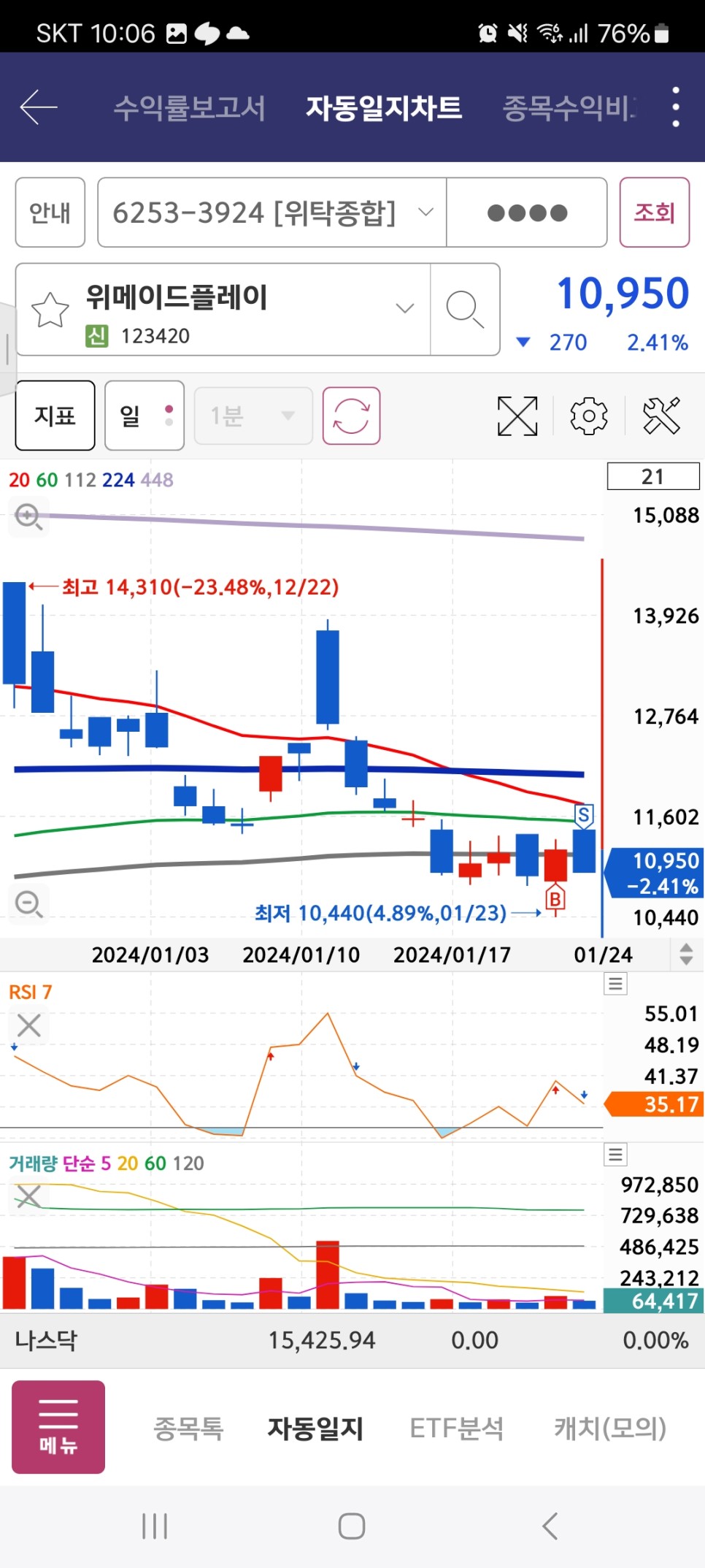The height and width of the screenshot is (1568, 705).
Task: Tap the 안내 guide button
Action: click(50, 213)
